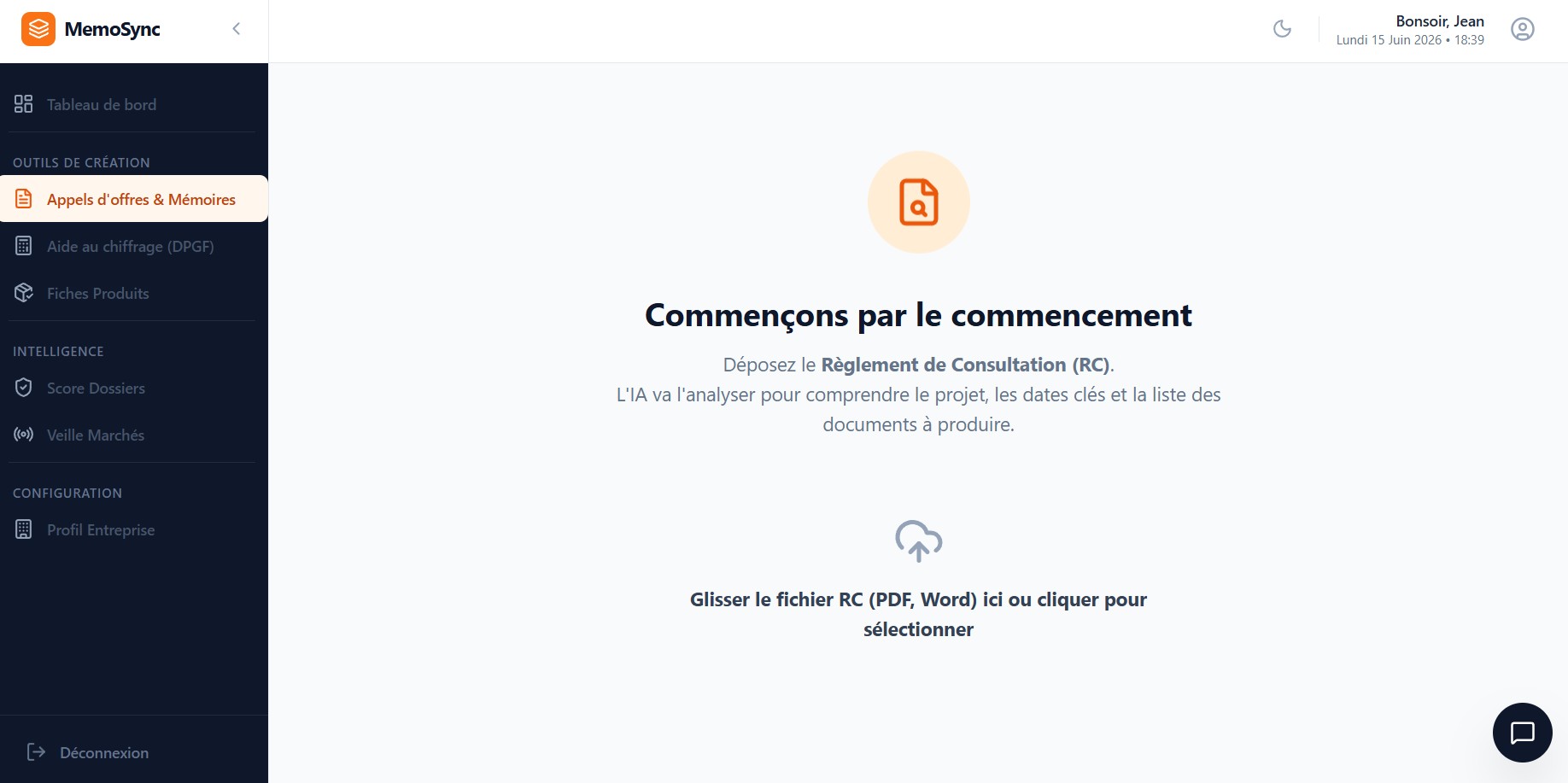Open Aide au chiffrage (DPGF)
This screenshot has width=1568, height=783.
coord(133,246)
